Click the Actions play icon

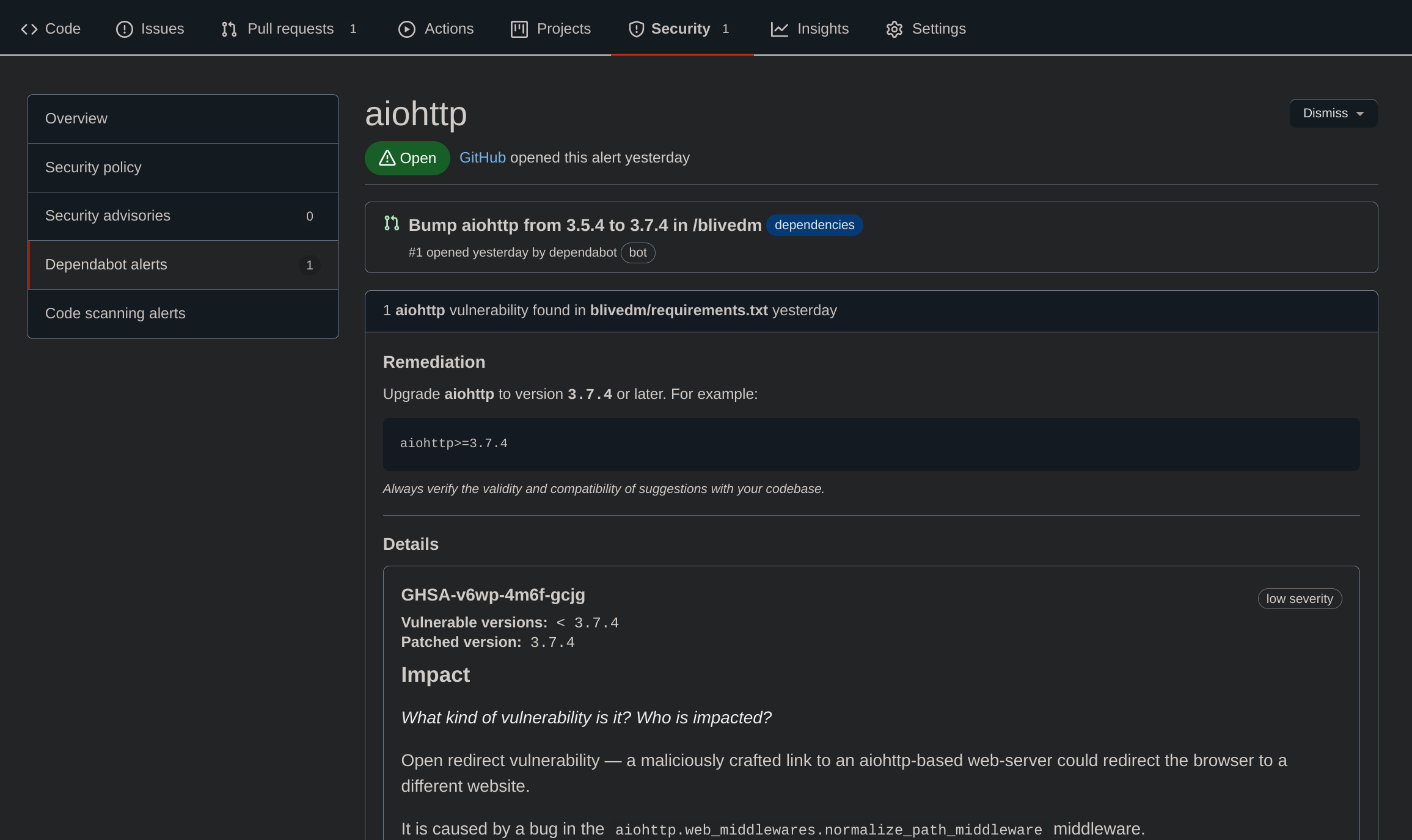tap(407, 29)
